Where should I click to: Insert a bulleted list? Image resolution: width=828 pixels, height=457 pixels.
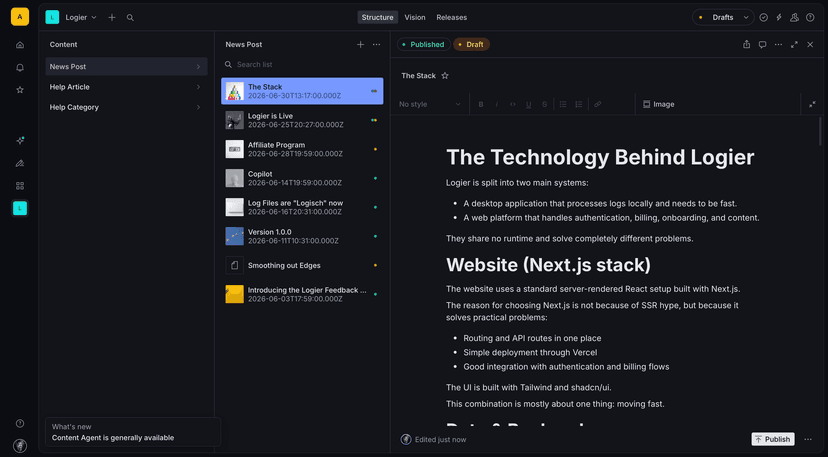tap(563, 104)
